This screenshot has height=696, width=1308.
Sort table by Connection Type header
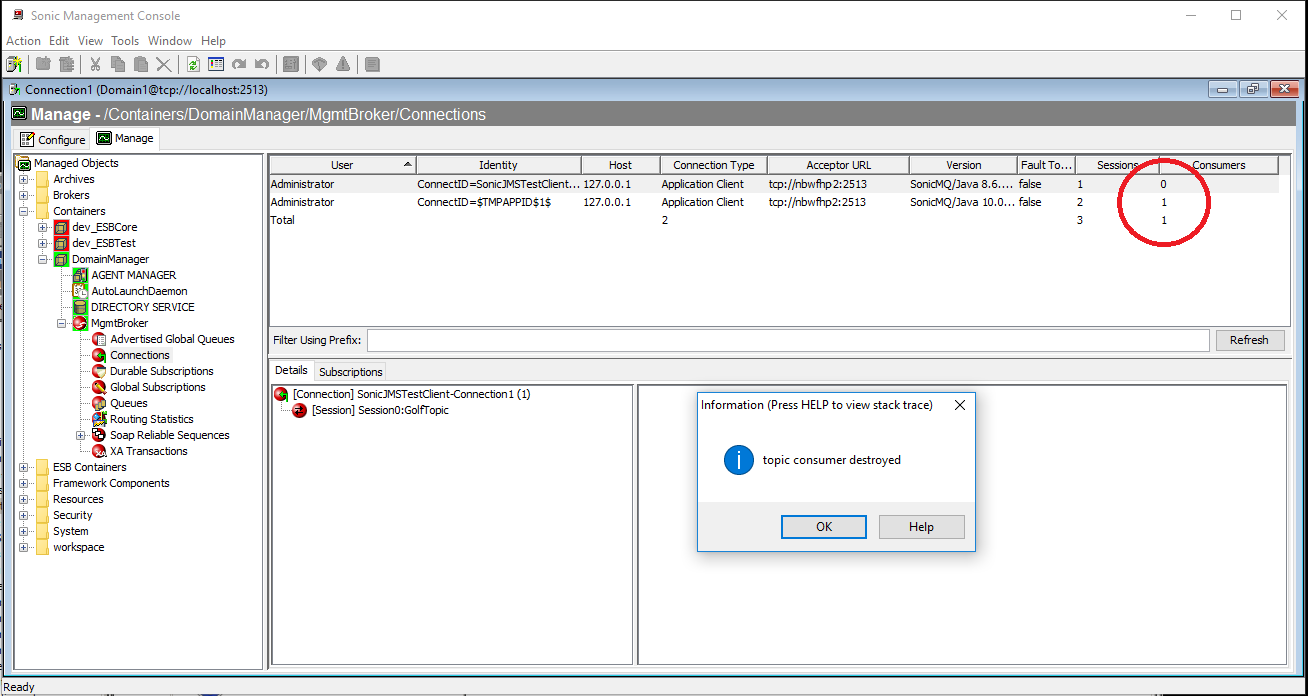pos(714,165)
